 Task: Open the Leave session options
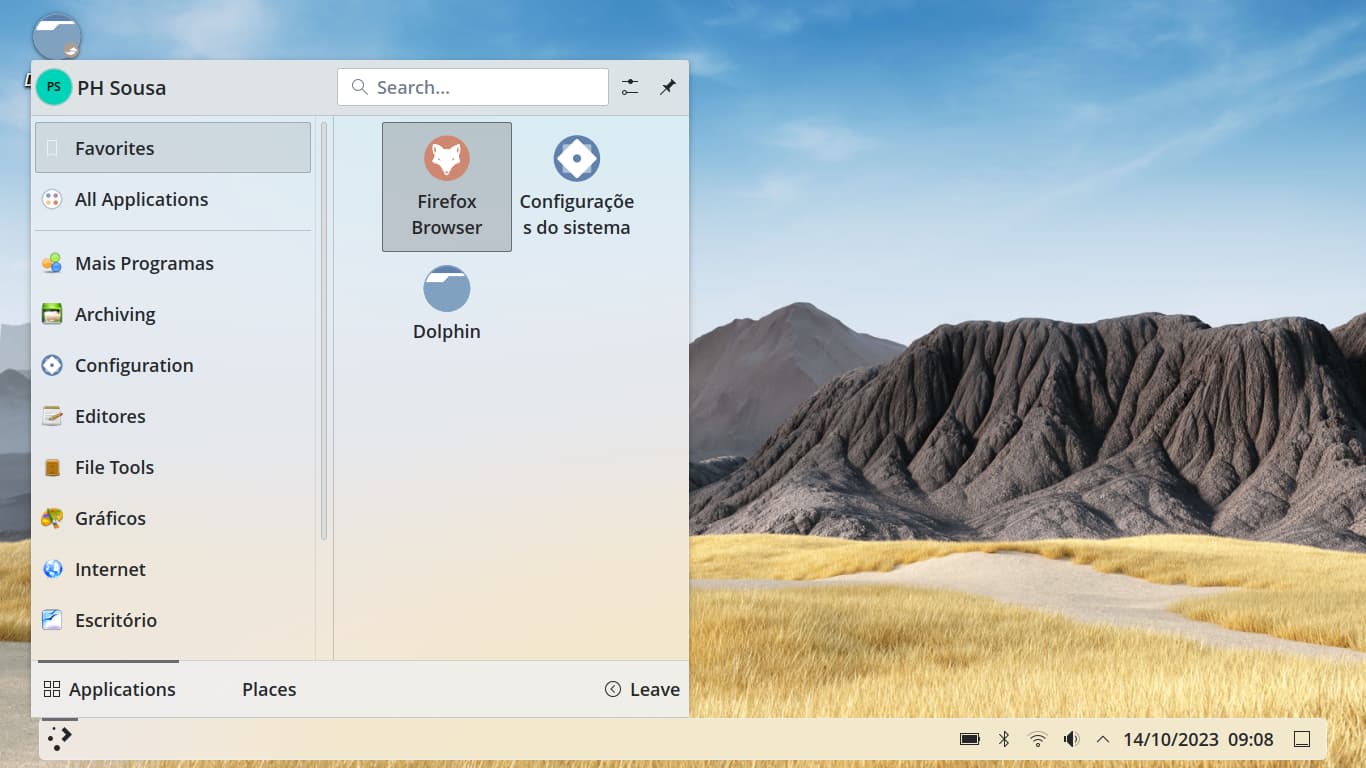642,689
